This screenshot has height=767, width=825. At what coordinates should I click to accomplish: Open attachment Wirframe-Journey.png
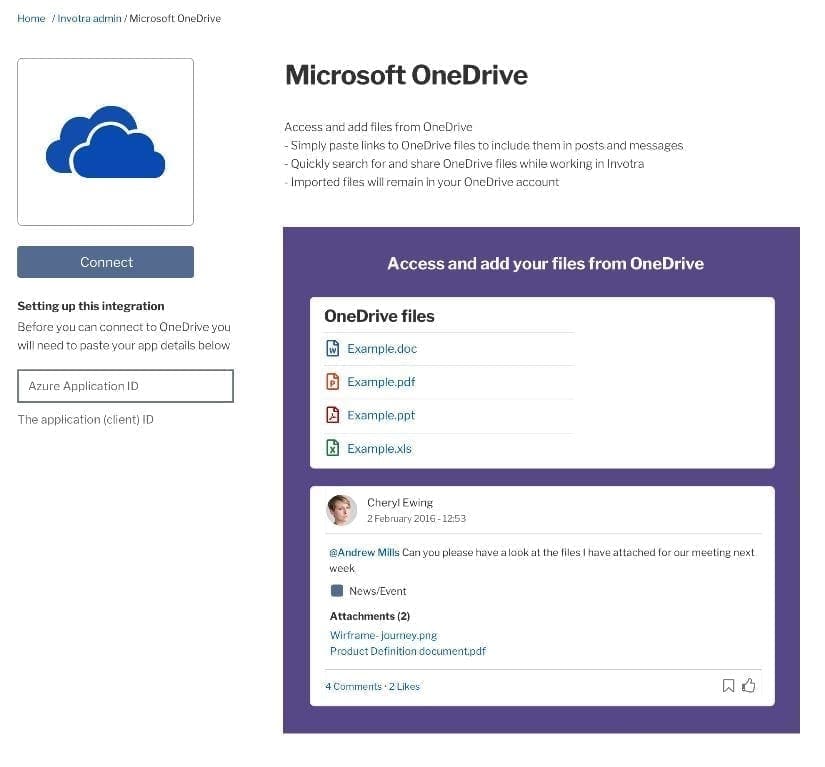(383, 635)
